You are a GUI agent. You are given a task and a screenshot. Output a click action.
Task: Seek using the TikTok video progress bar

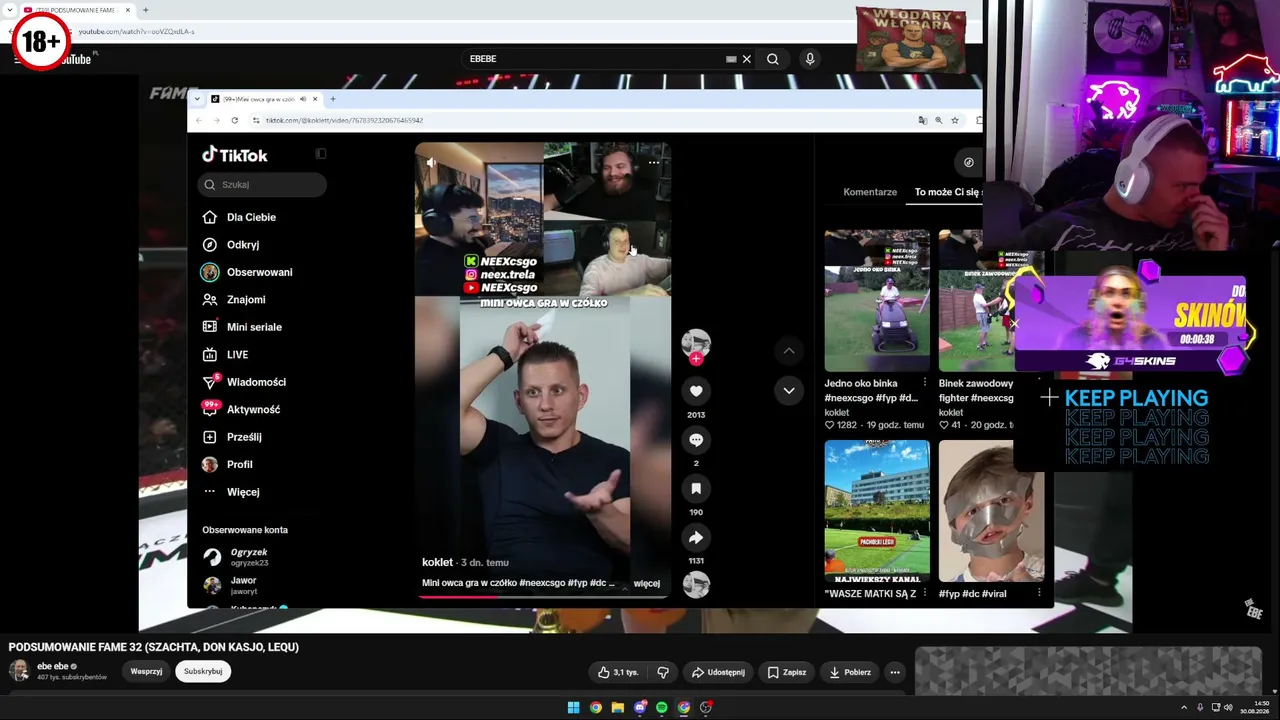pos(542,597)
